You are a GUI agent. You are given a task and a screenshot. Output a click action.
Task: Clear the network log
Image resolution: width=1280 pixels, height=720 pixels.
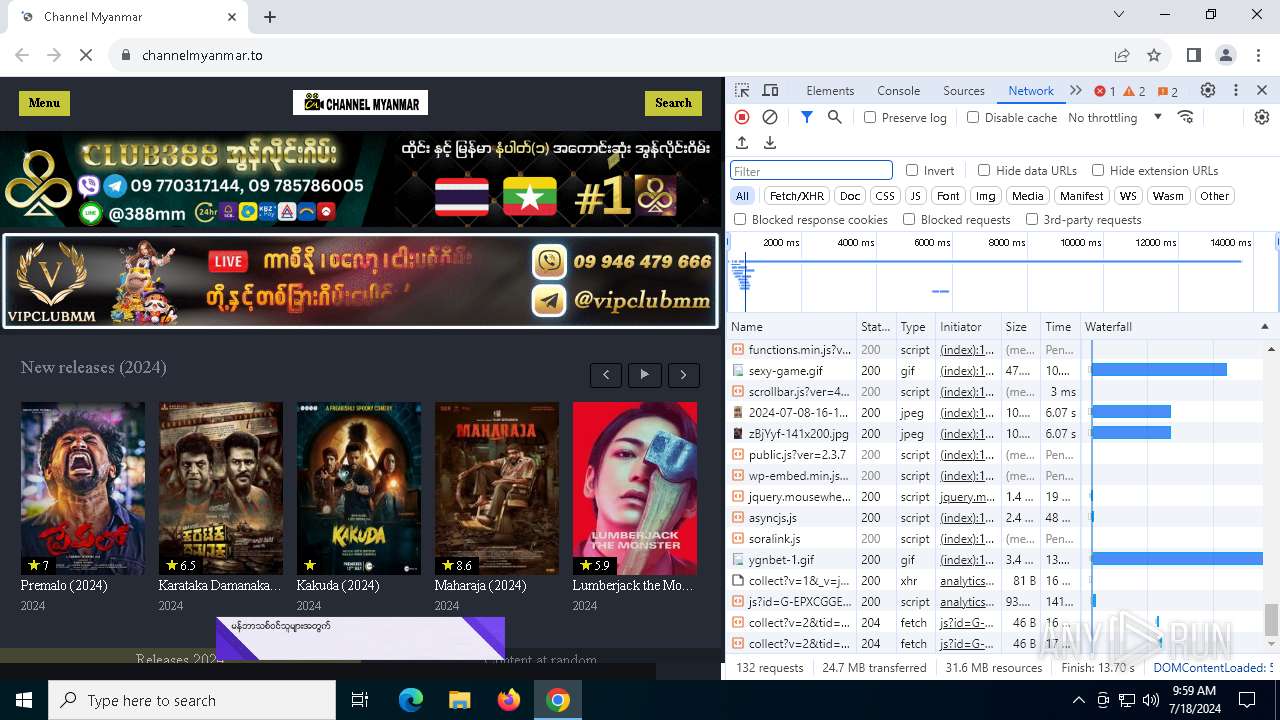tap(770, 117)
